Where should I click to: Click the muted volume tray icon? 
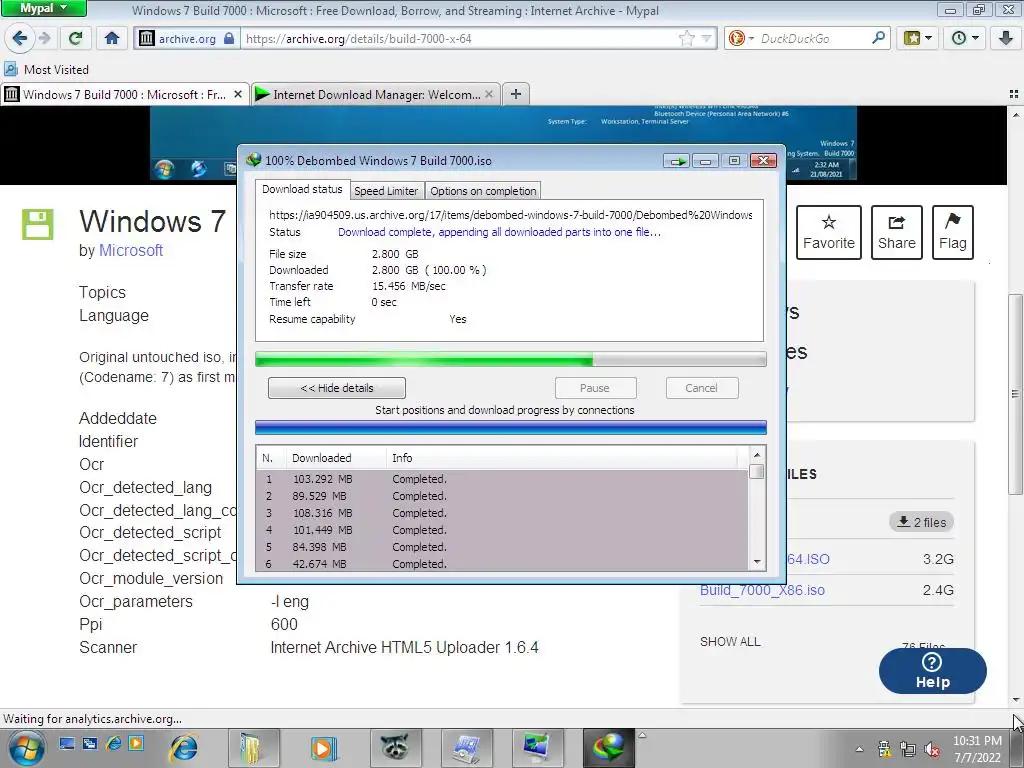[x=932, y=749]
